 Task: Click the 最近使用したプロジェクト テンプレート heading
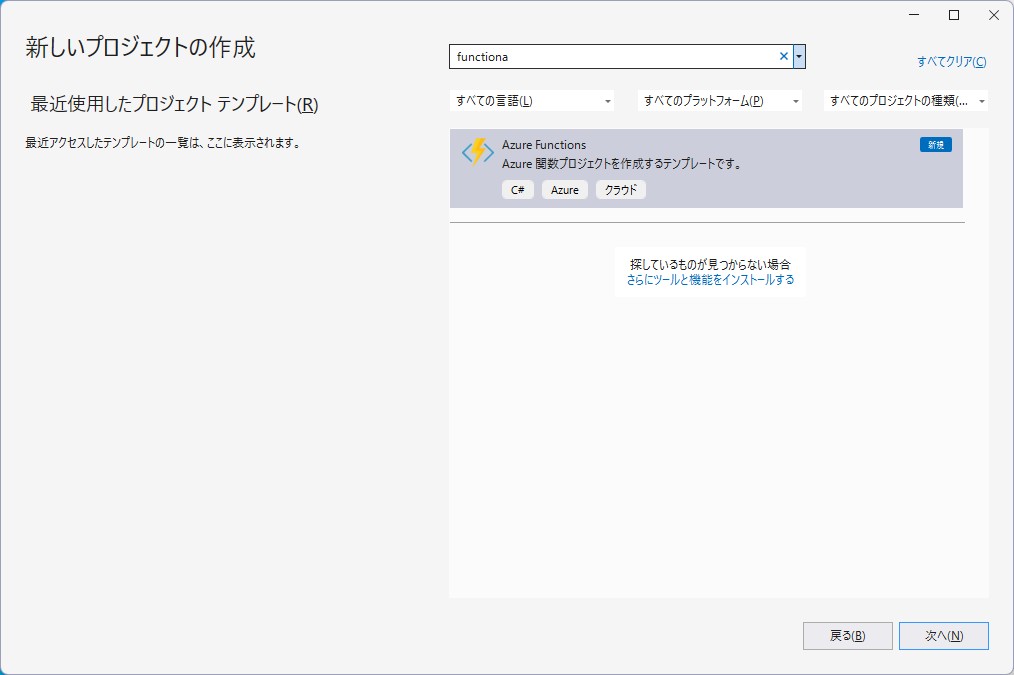[174, 104]
